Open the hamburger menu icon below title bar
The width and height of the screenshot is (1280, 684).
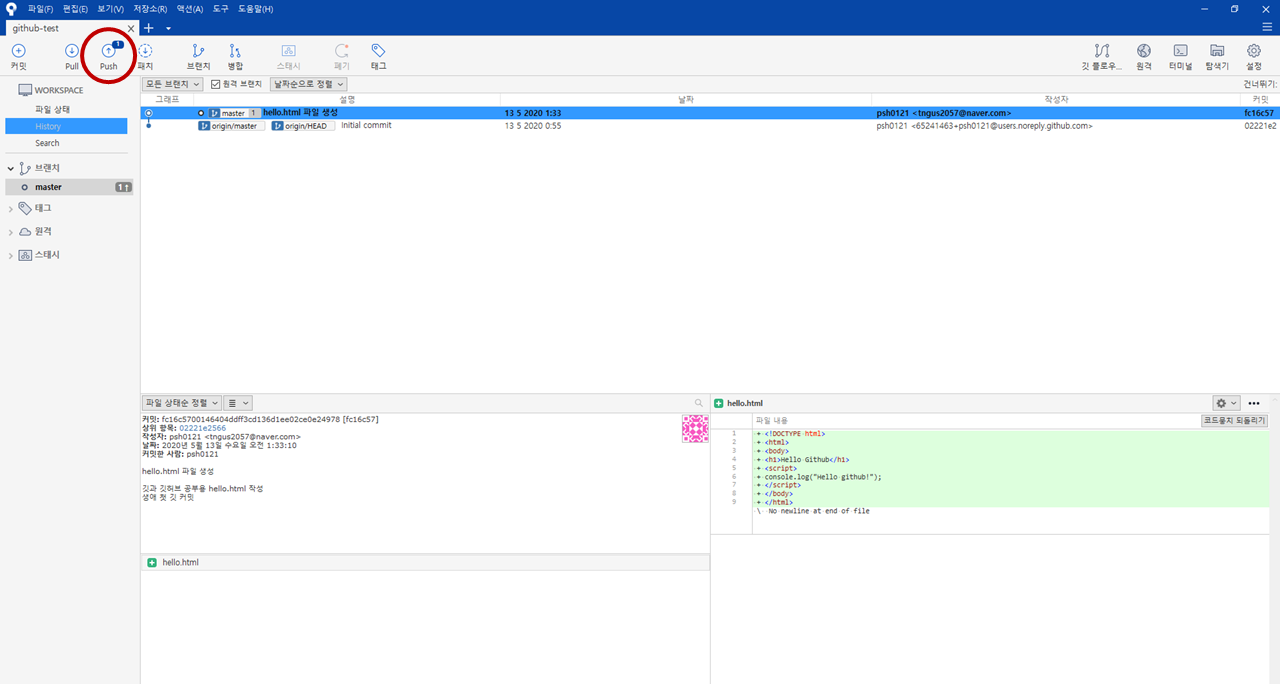click(x=1266, y=28)
